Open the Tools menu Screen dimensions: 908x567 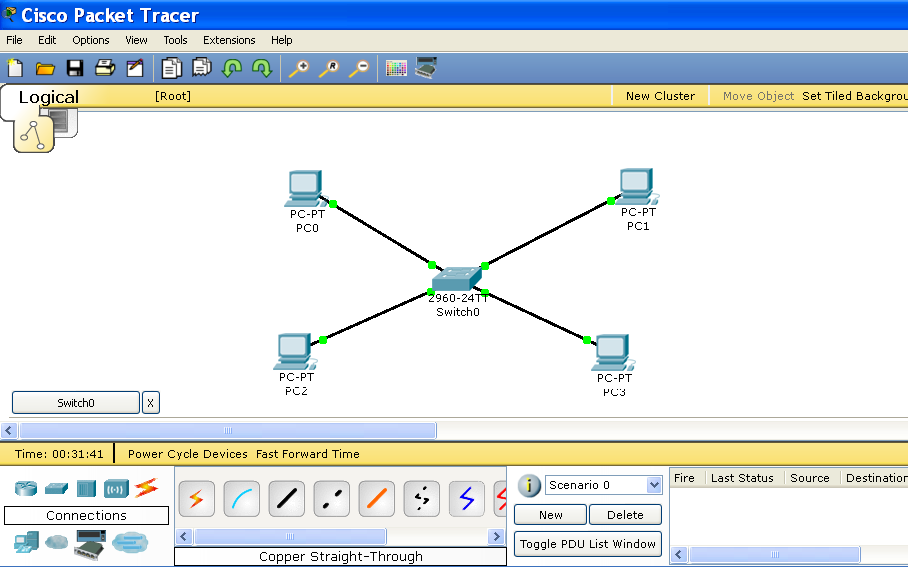tap(175, 40)
